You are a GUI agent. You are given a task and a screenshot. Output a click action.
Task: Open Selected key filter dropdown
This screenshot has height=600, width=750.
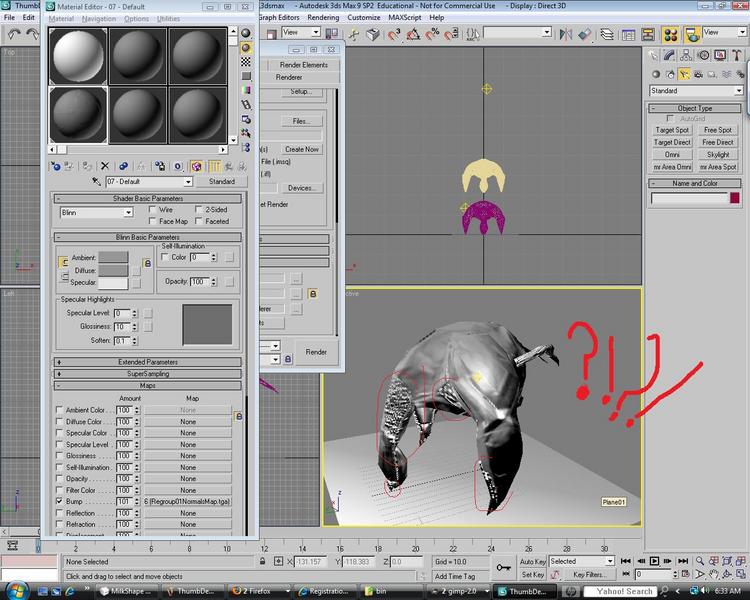[610, 561]
